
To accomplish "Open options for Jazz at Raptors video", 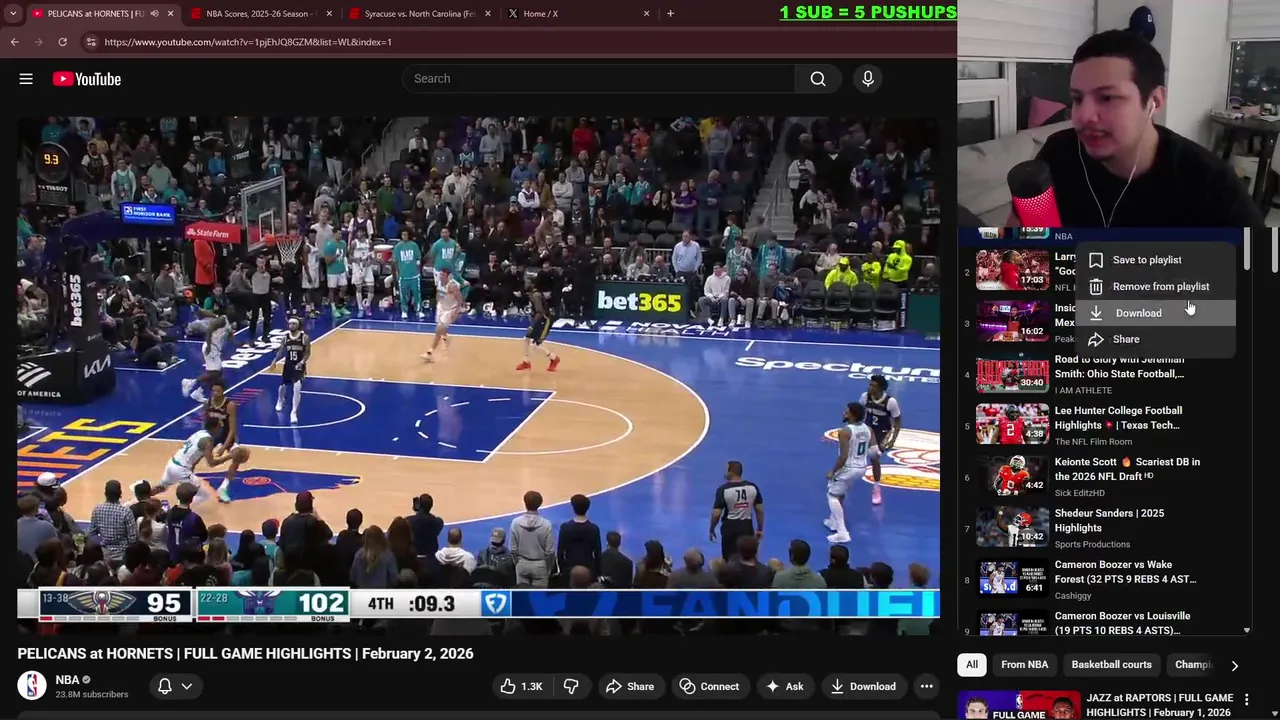I will 1246,699.
